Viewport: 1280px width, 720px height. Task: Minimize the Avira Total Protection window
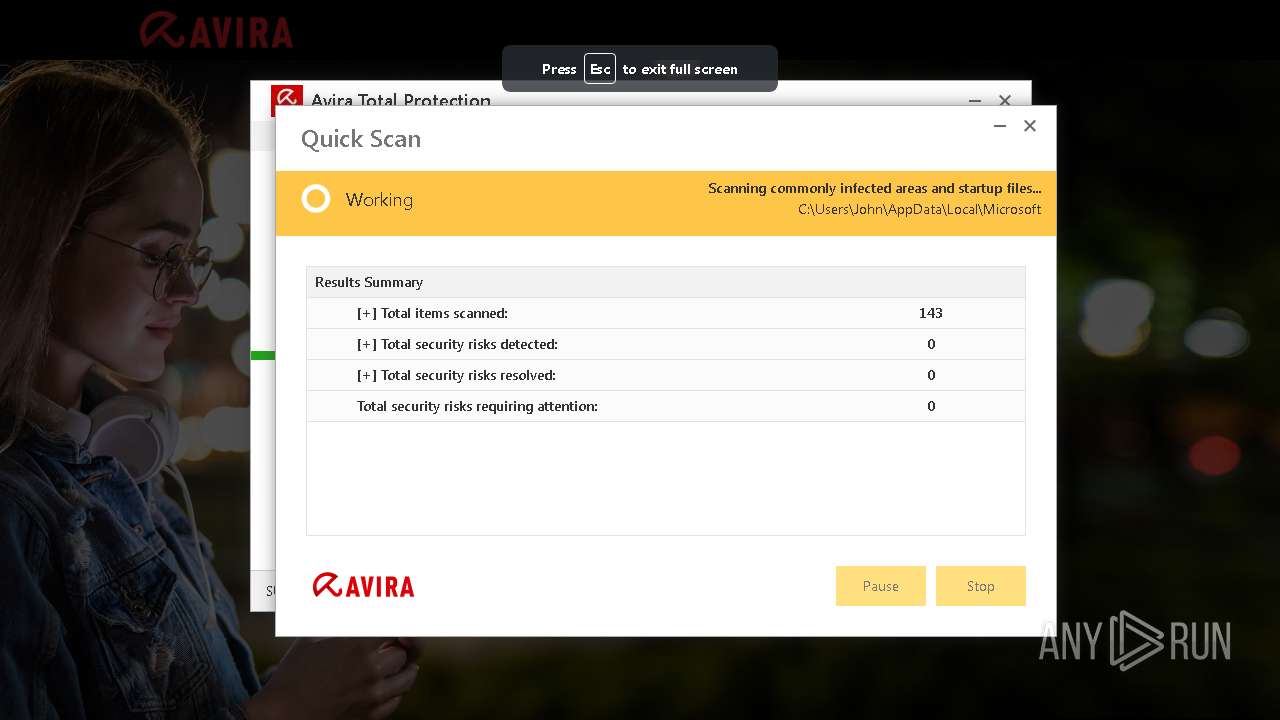pos(975,100)
